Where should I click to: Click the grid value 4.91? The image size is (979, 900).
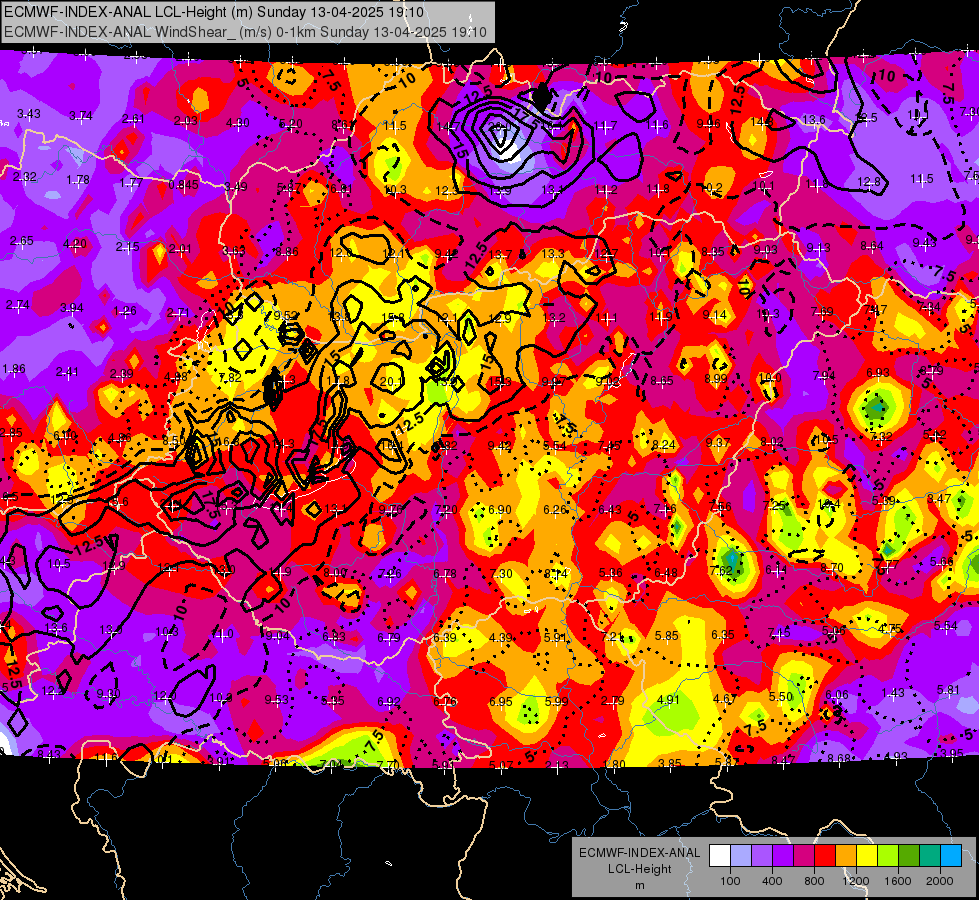point(668,700)
